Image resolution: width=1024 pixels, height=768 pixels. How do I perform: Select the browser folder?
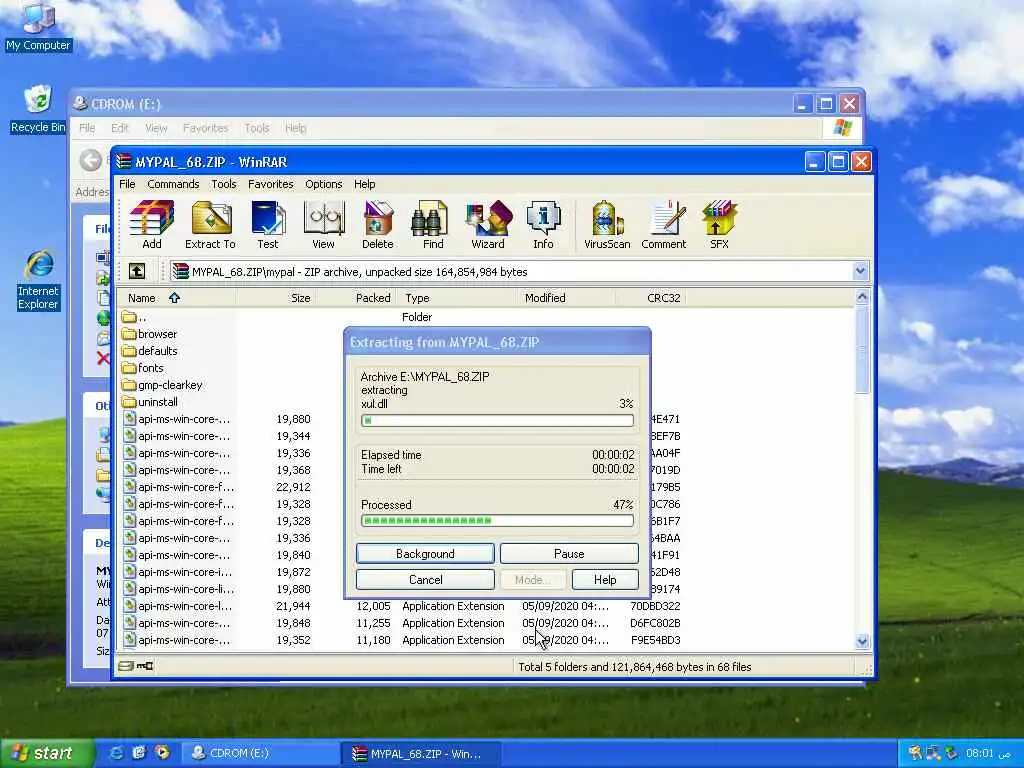[x=149, y=334]
